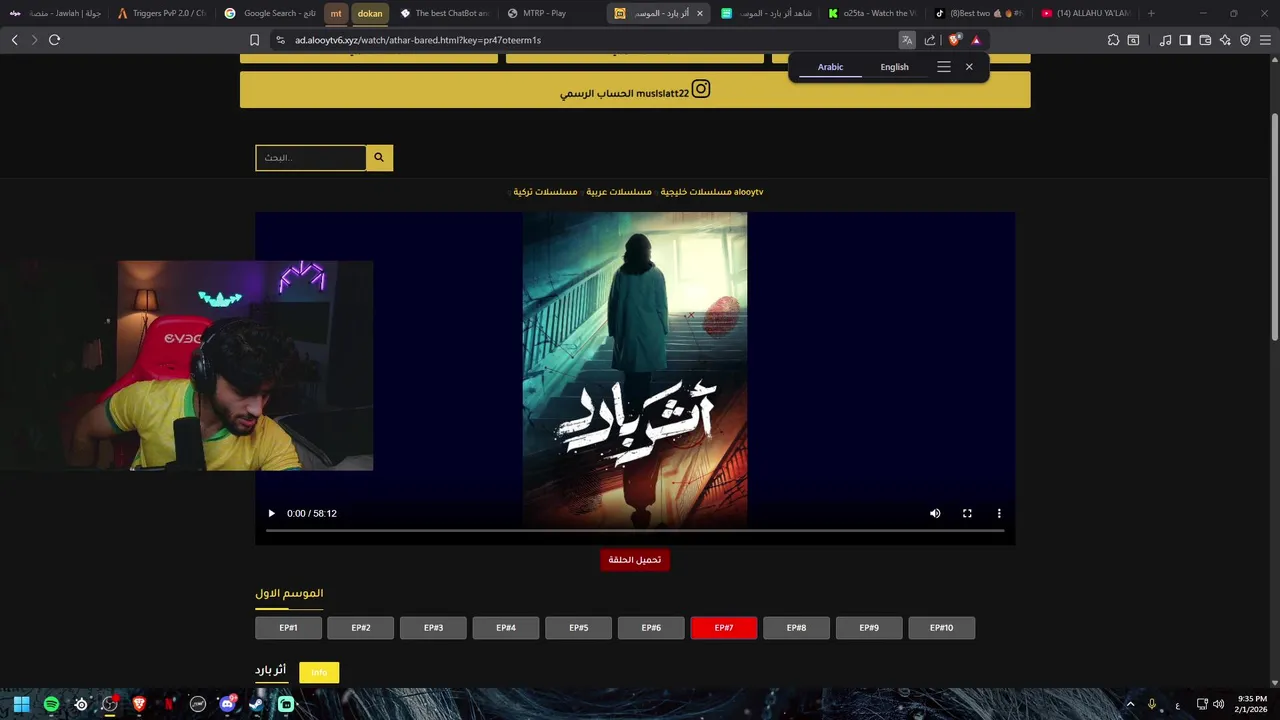The height and width of the screenshot is (720, 1280).
Task: Switch to MTRP - Play tab
Action: click(551, 13)
